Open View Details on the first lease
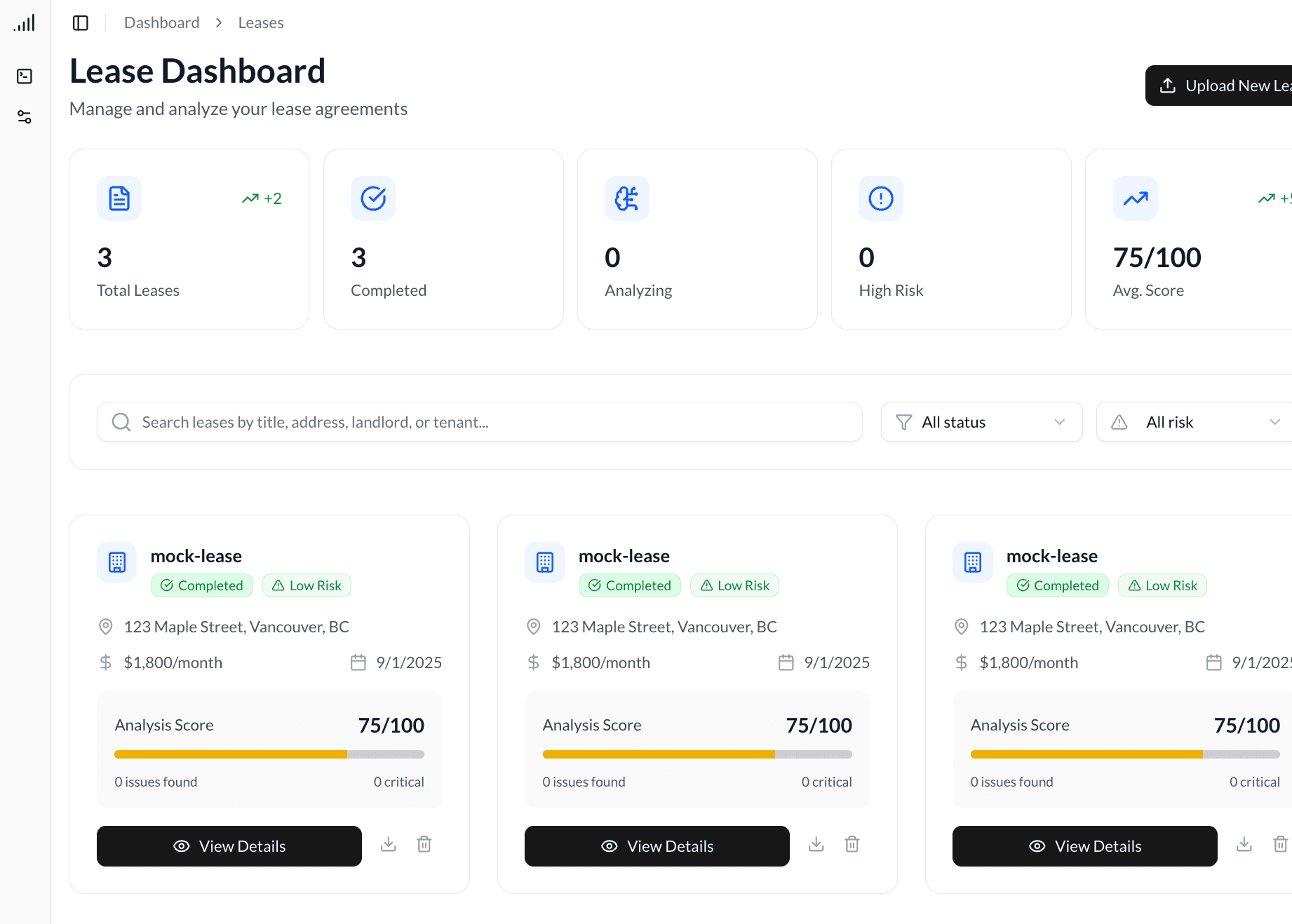The width and height of the screenshot is (1292, 924). (229, 846)
